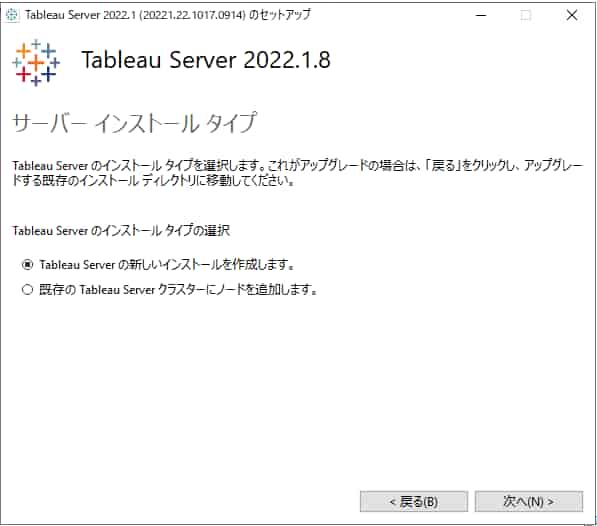The width and height of the screenshot is (597, 526).
Task: Click the 'サーバー インストール タイプ' heading
Action: [x=134, y=123]
